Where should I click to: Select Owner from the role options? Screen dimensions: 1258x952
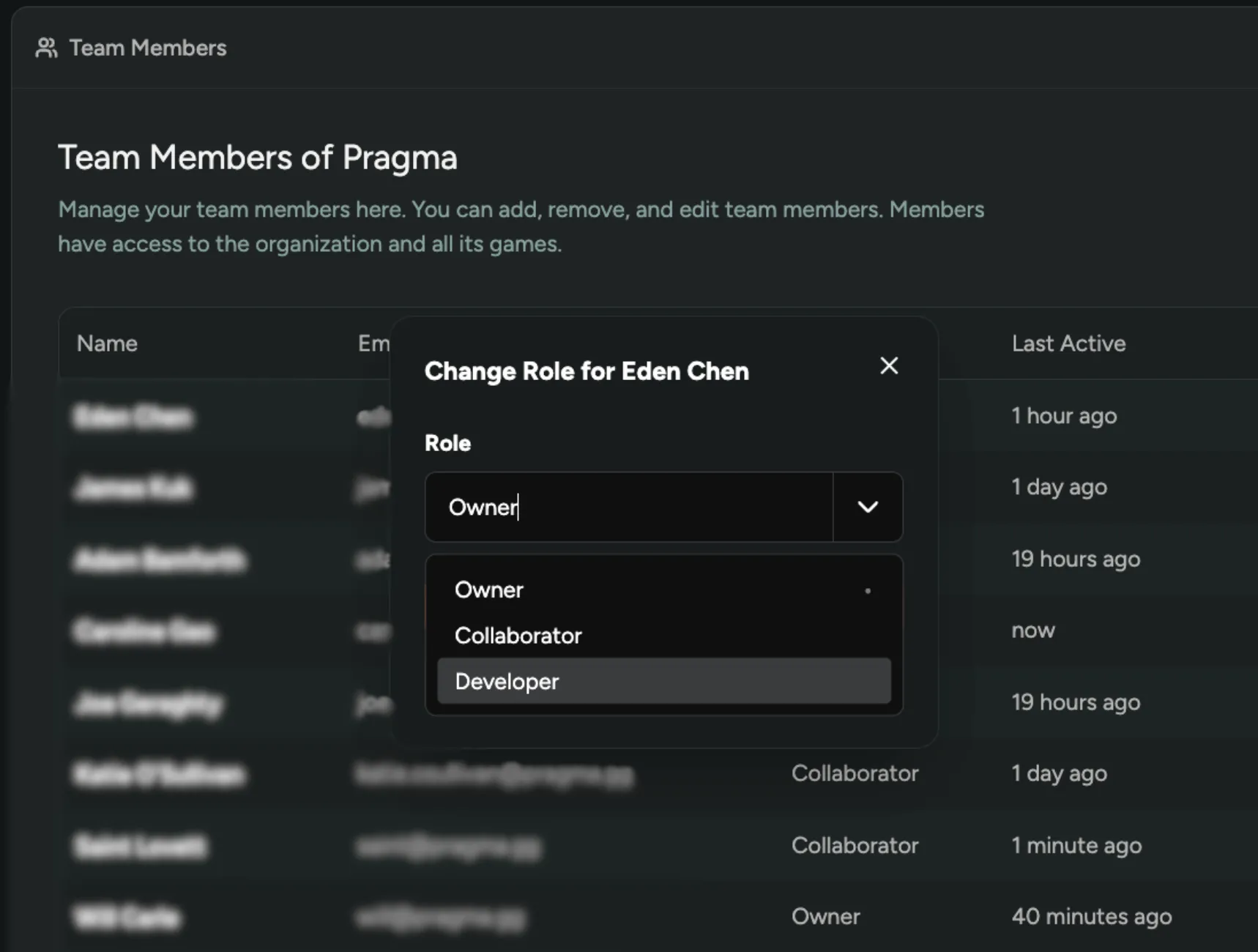(x=488, y=590)
